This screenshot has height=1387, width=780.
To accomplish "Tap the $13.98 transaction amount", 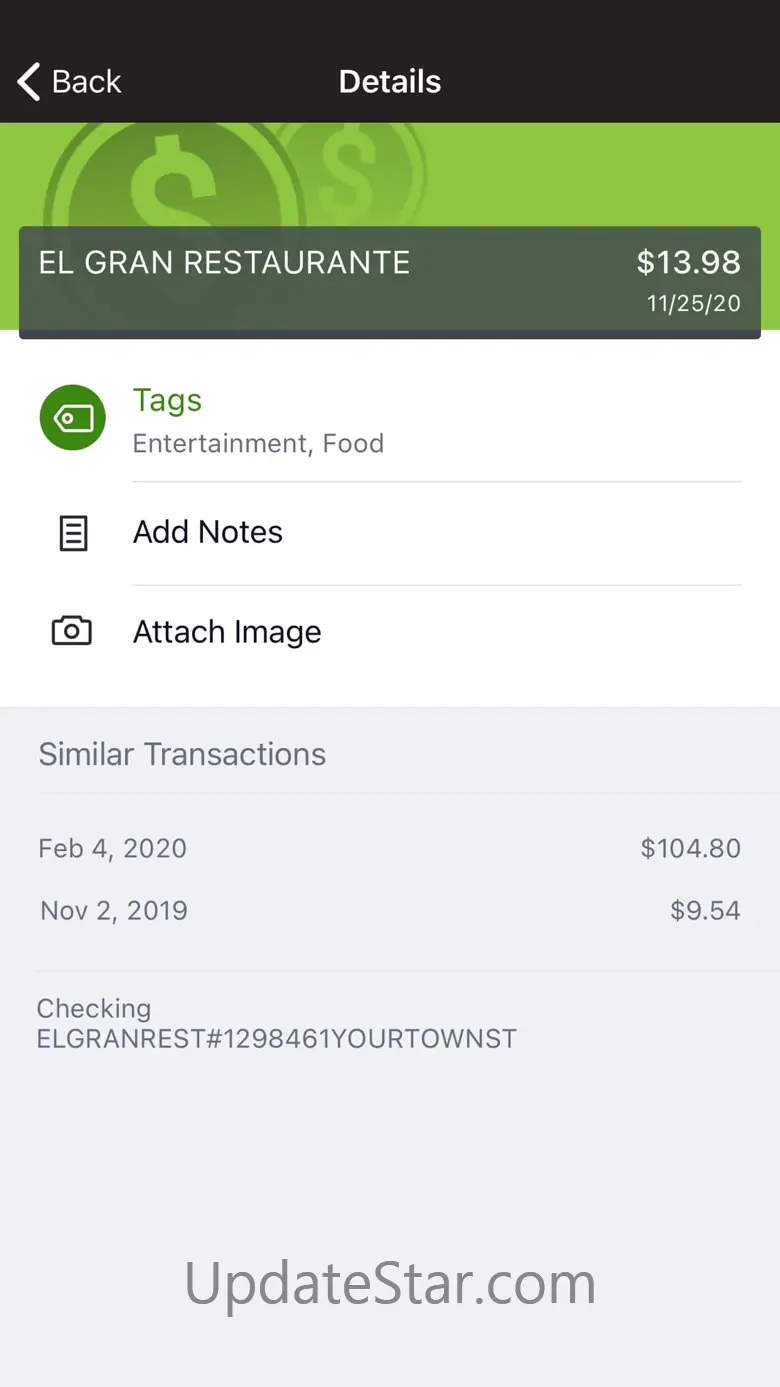I will [x=688, y=263].
